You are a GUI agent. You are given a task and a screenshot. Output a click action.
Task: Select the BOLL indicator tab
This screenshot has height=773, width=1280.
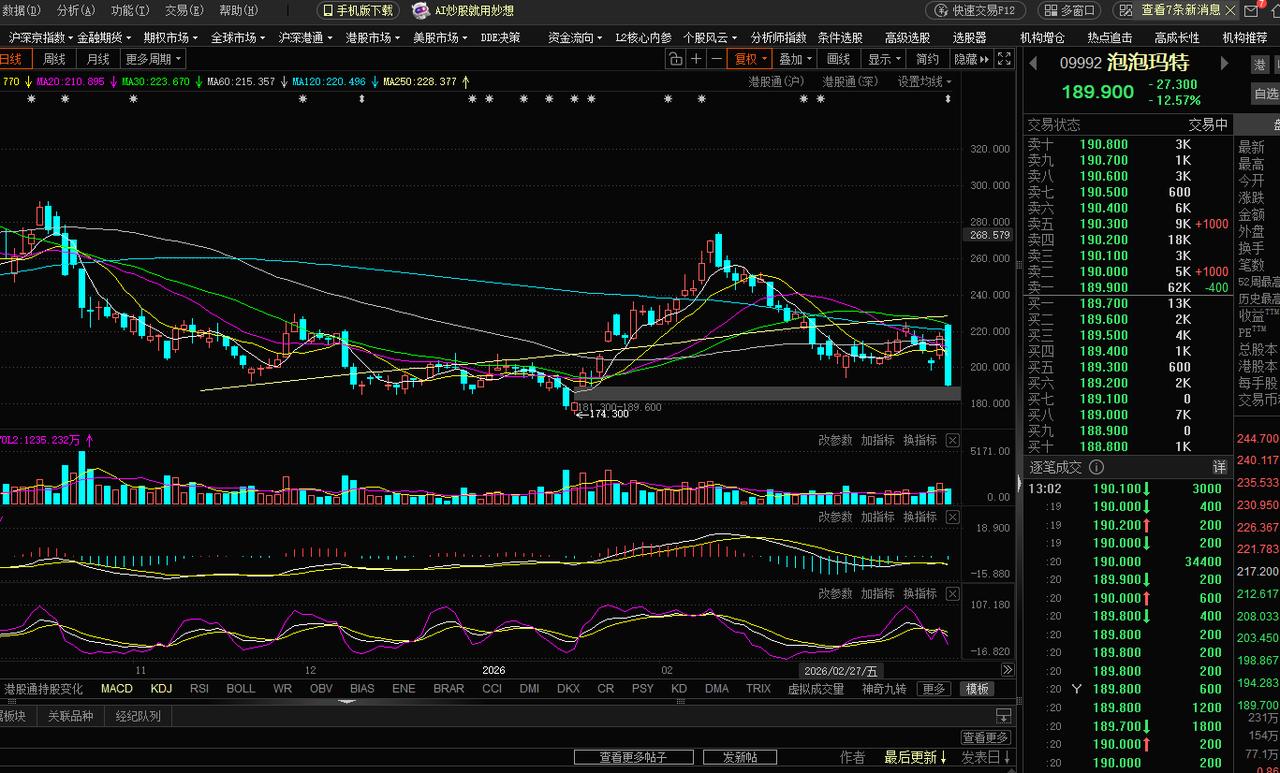(241, 689)
